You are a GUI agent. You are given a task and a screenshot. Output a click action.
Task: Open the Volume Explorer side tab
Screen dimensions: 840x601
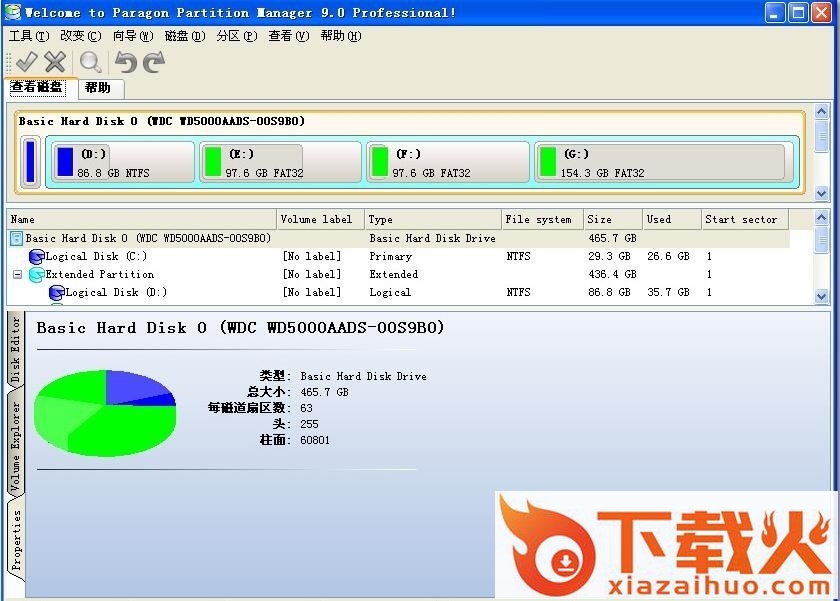click(x=15, y=447)
